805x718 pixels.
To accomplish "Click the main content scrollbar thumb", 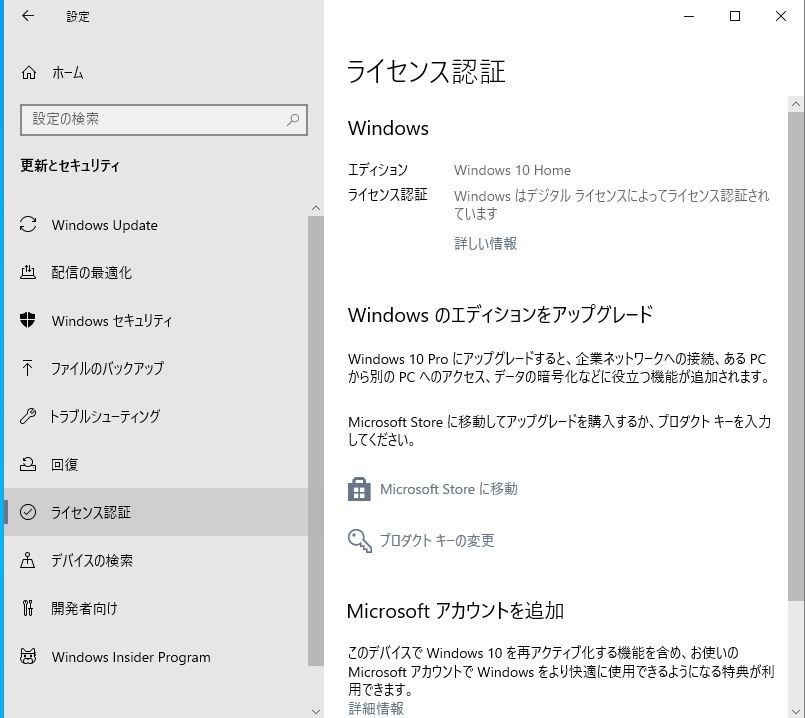I will tap(796, 355).
